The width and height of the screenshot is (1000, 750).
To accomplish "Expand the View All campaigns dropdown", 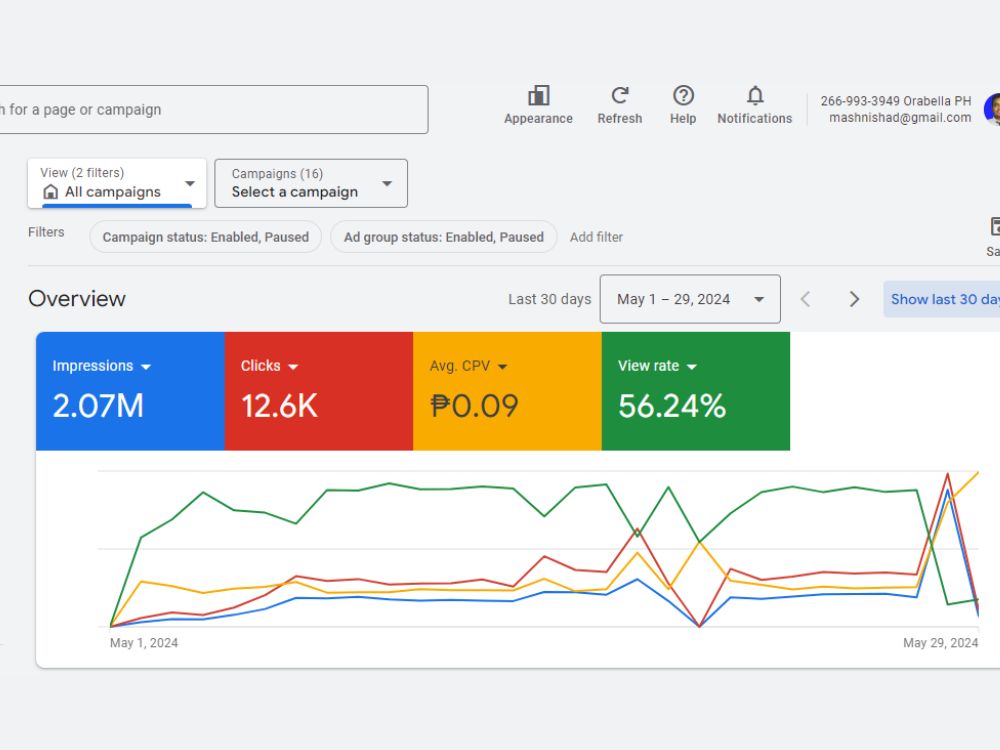I will point(117,183).
